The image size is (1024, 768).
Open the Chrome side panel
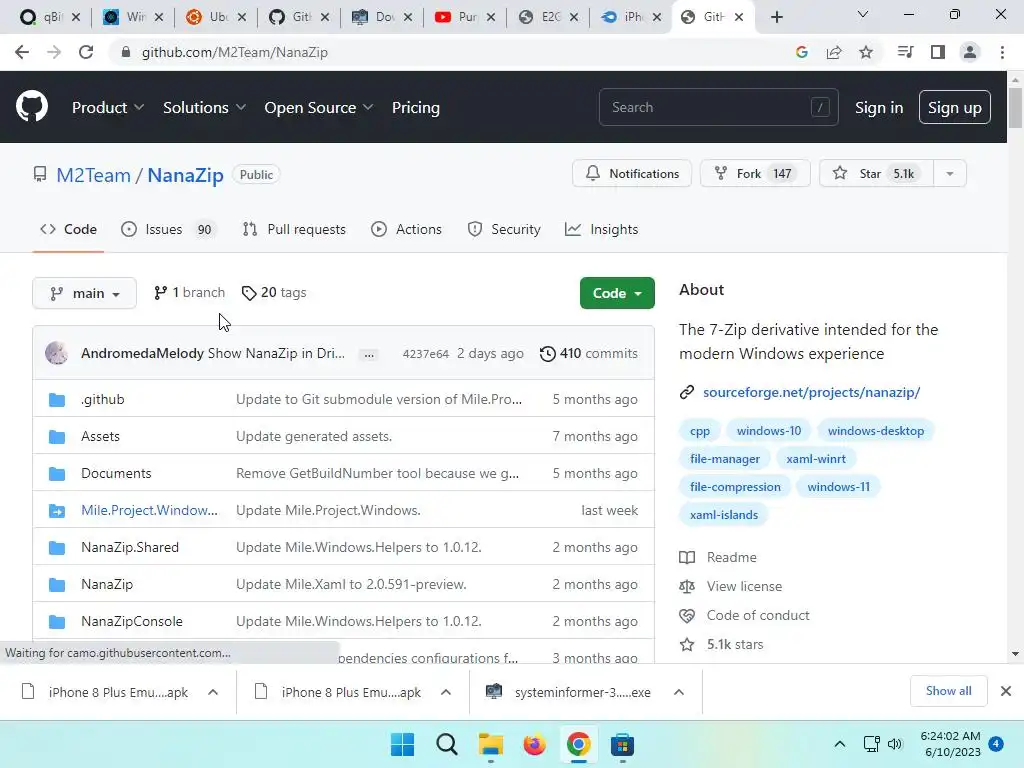tap(938, 52)
